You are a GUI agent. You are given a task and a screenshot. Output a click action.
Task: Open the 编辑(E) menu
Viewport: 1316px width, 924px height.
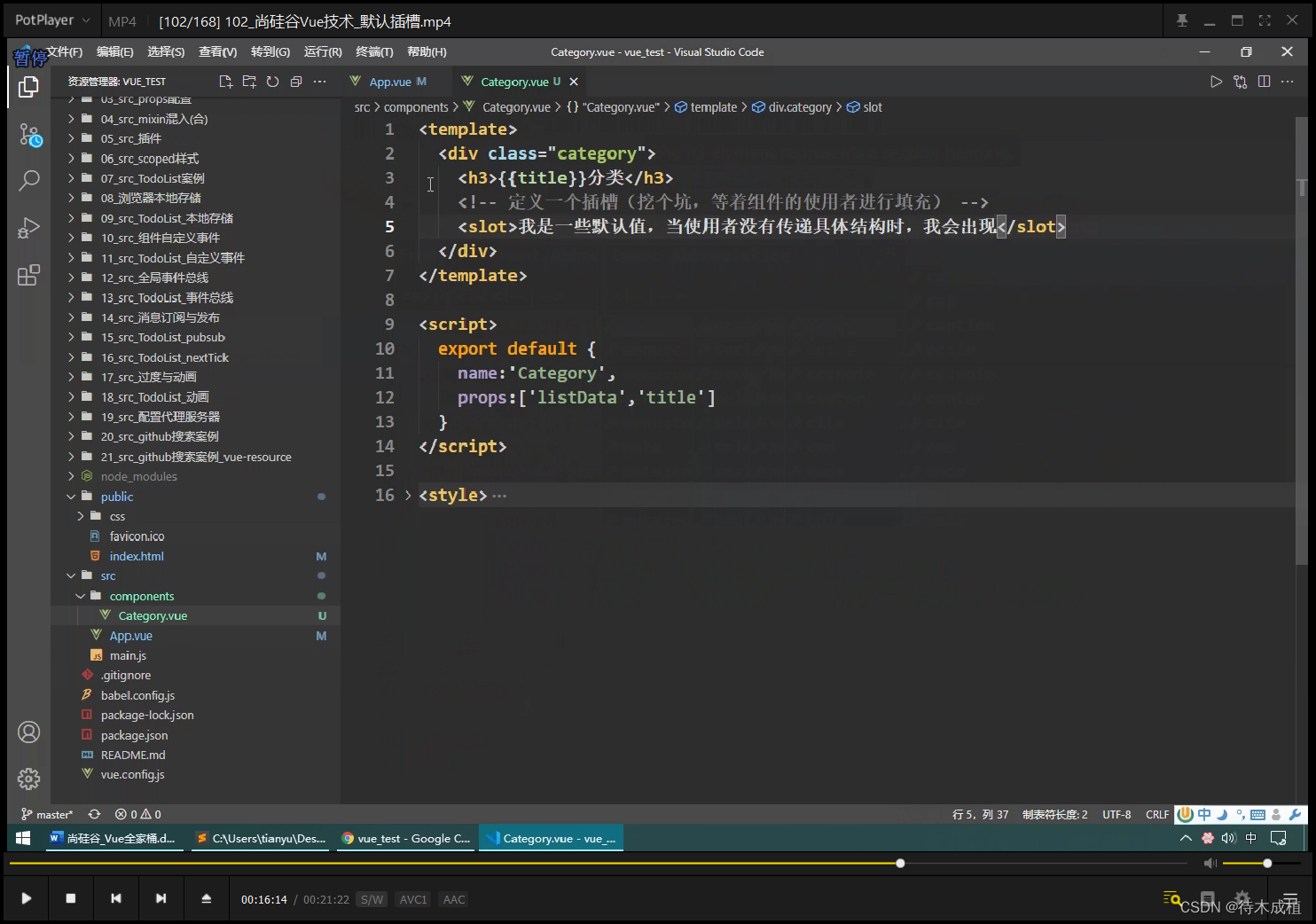pyautogui.click(x=115, y=52)
